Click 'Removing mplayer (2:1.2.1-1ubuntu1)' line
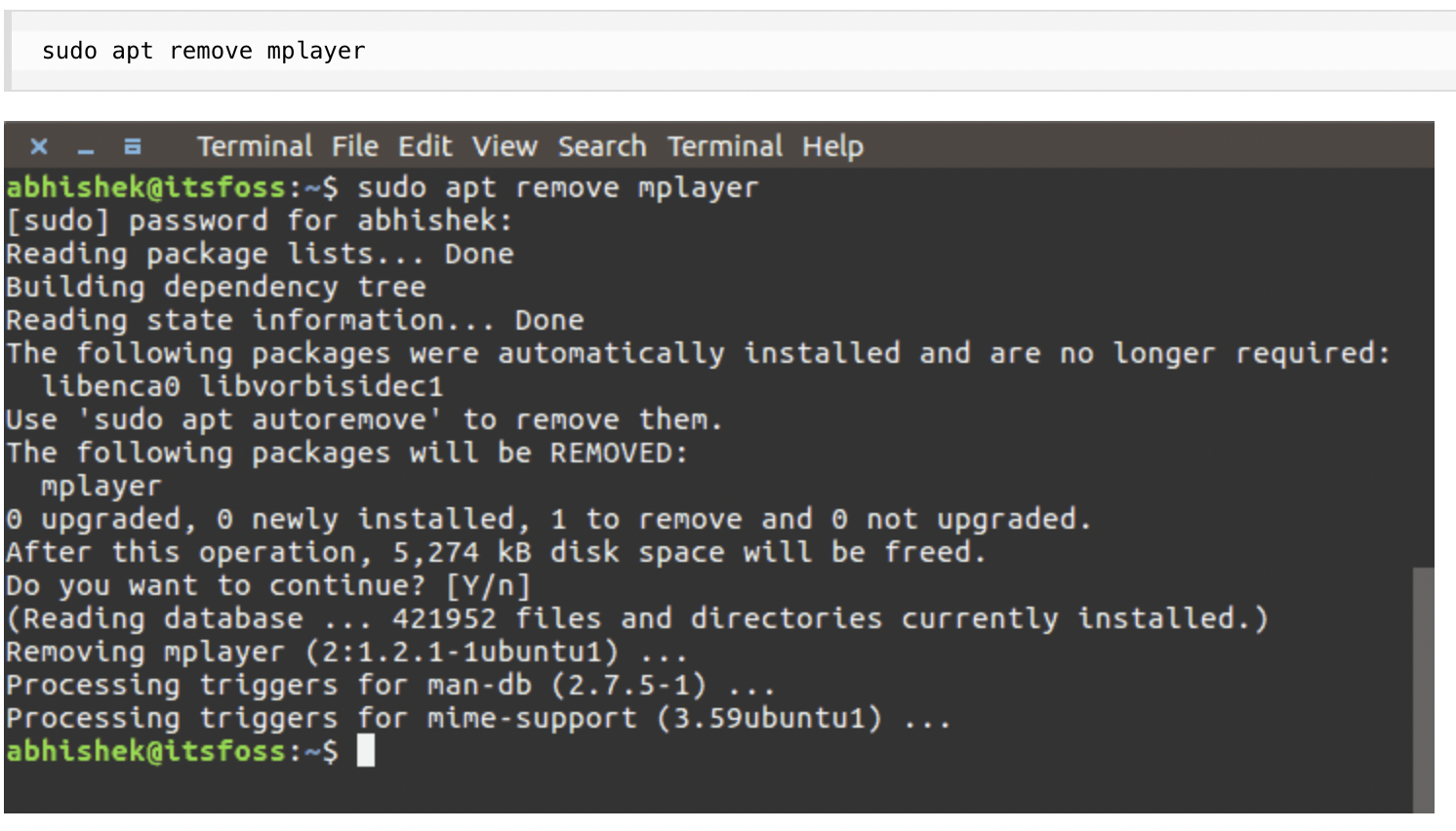Image resolution: width=1456 pixels, height=831 pixels. click(346, 652)
